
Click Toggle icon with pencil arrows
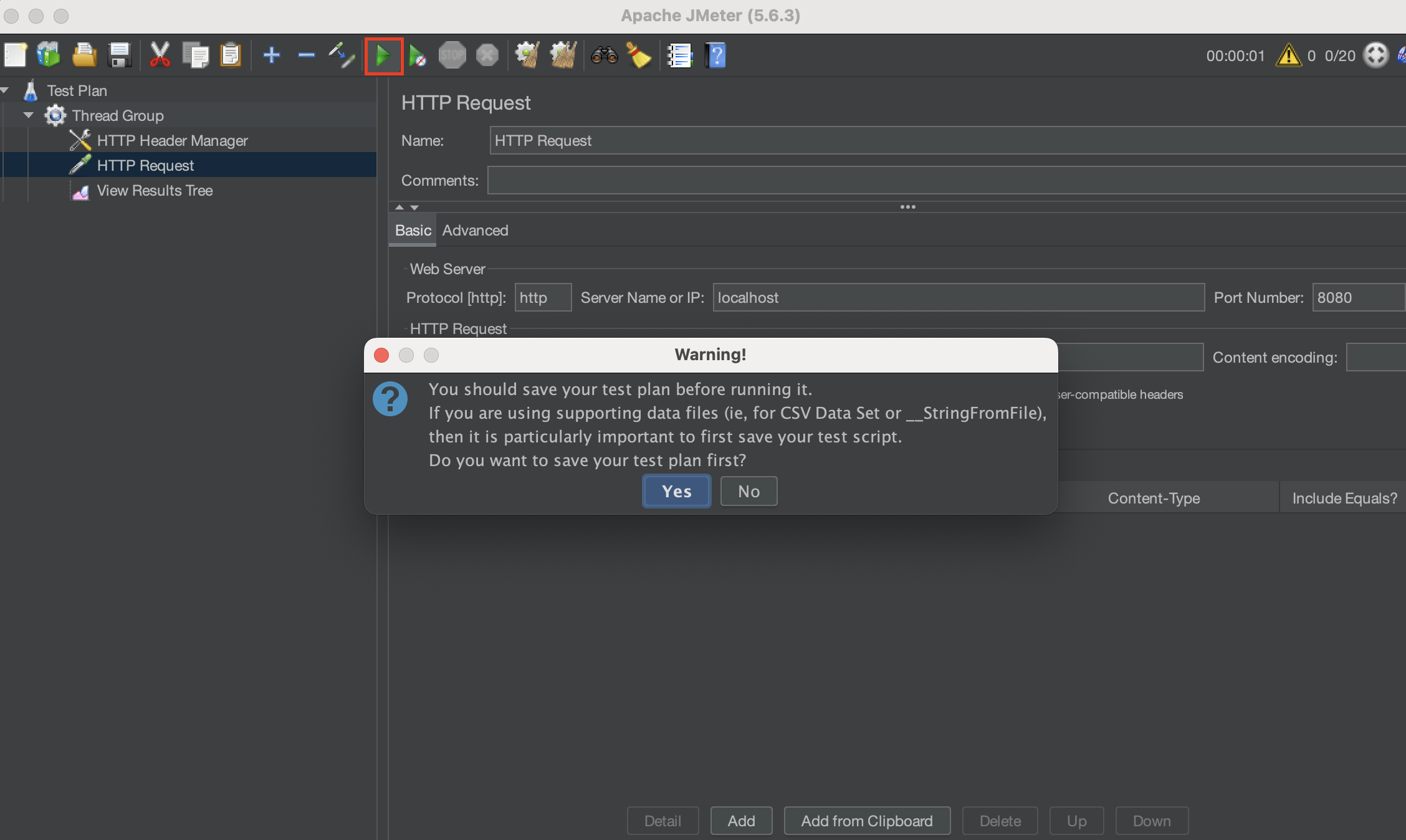point(342,55)
